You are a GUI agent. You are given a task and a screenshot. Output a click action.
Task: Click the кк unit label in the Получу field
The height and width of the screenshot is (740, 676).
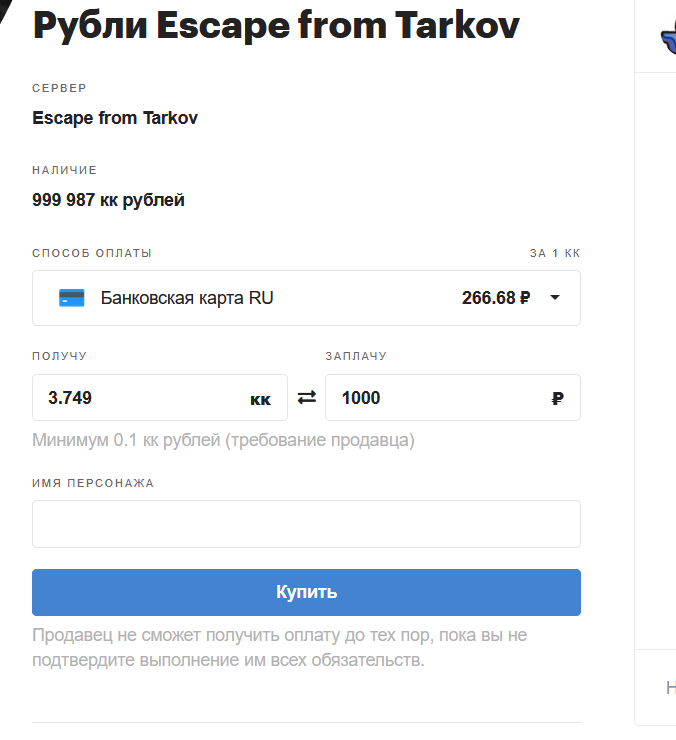pyautogui.click(x=260, y=399)
